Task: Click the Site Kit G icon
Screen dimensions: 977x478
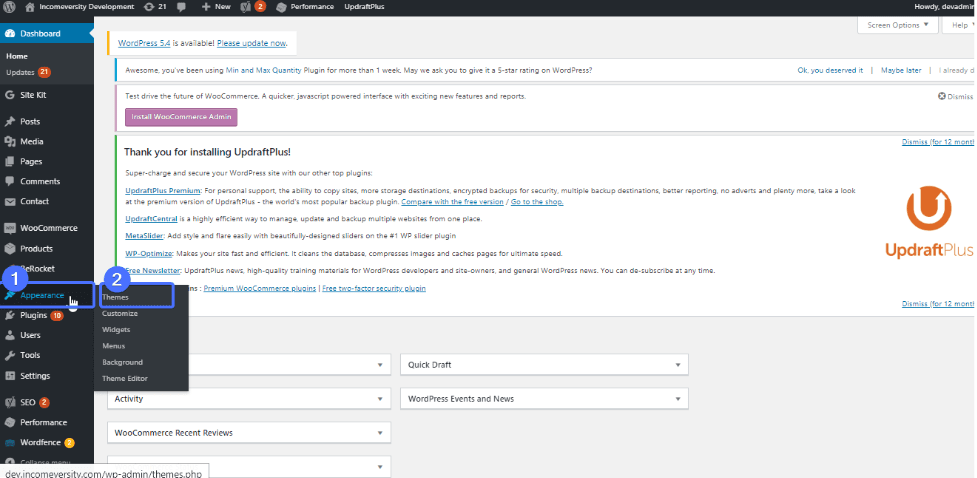Action: (9, 95)
